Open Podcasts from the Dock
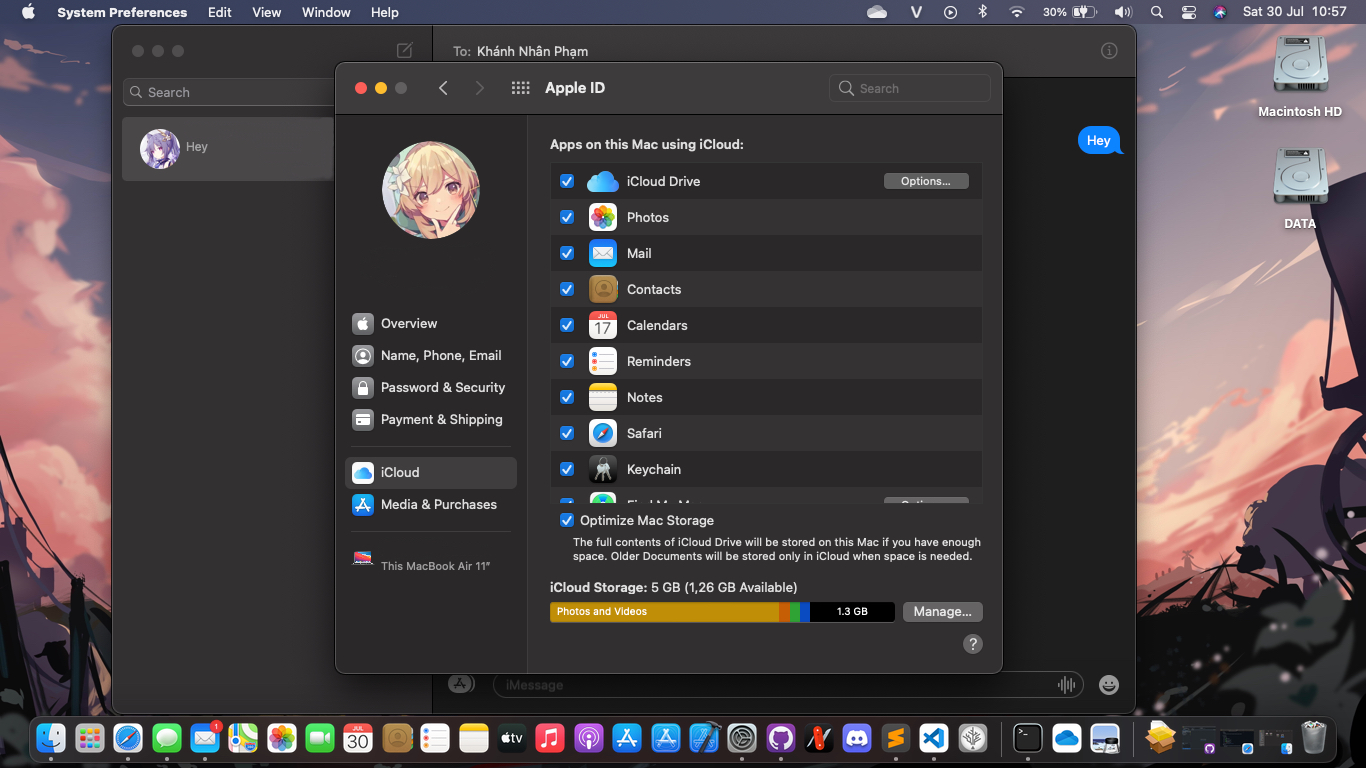 pos(589,739)
